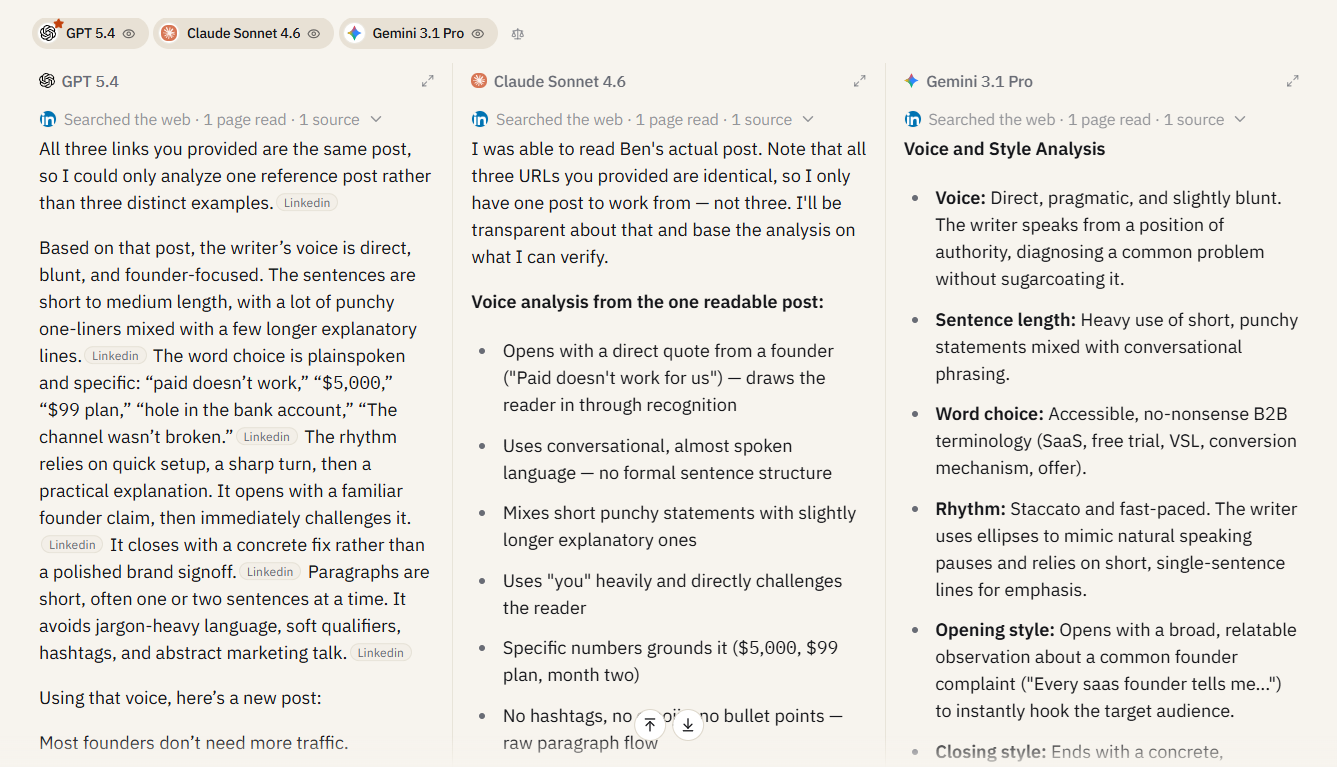This screenshot has width=1337, height=767.
Task: Toggle the eye icon on the GPT 5.4 chip
Action: pos(129,33)
